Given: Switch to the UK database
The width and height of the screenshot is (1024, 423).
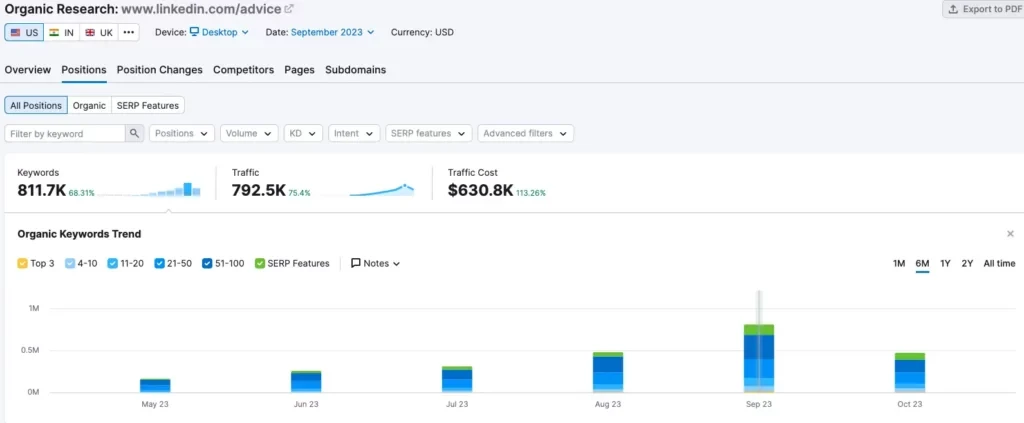Looking at the screenshot, I should coord(99,33).
